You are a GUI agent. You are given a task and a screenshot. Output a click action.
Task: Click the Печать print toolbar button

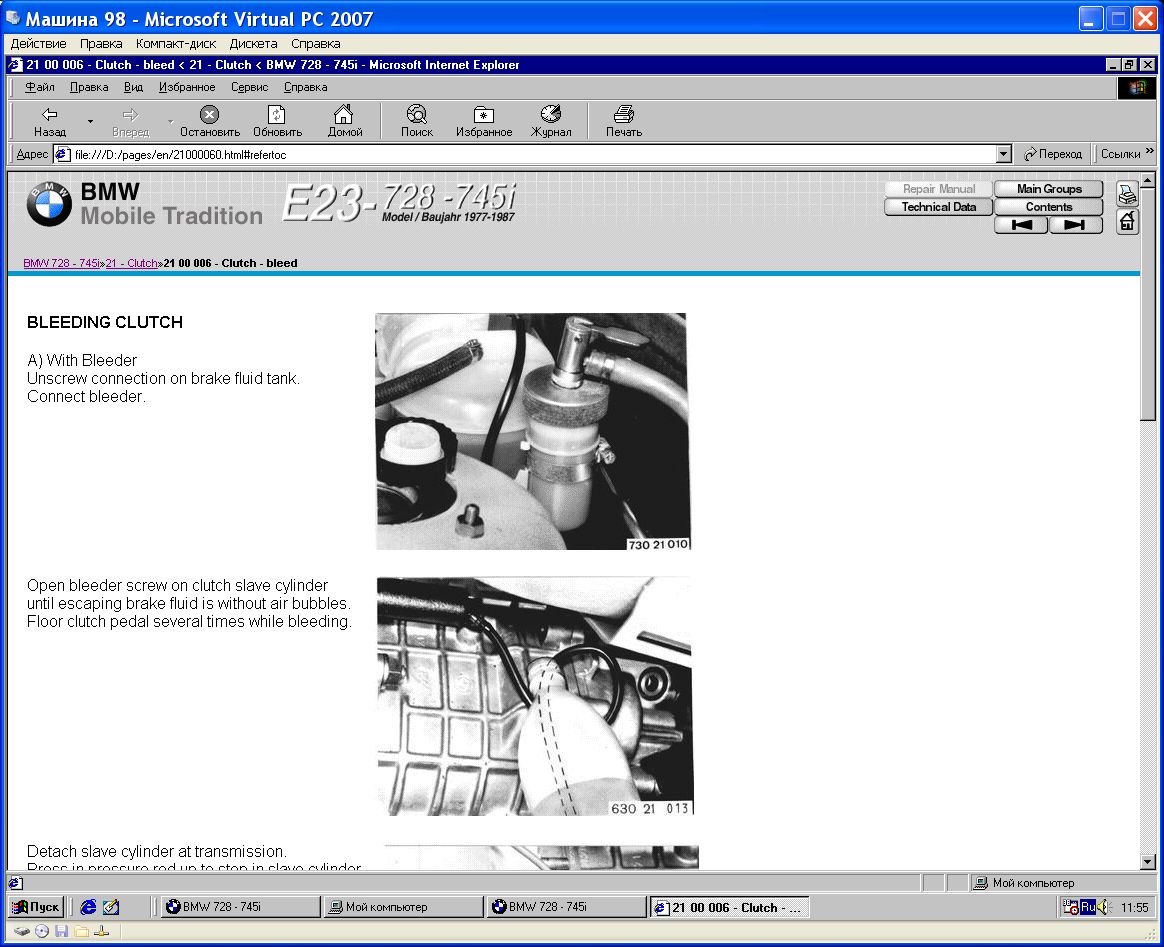click(623, 121)
